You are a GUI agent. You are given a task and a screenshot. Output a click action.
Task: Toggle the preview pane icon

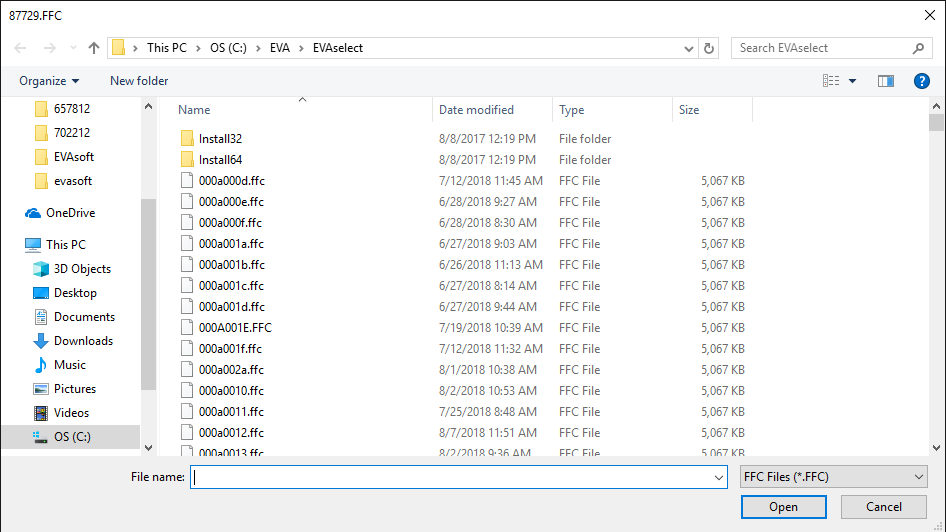pos(885,81)
